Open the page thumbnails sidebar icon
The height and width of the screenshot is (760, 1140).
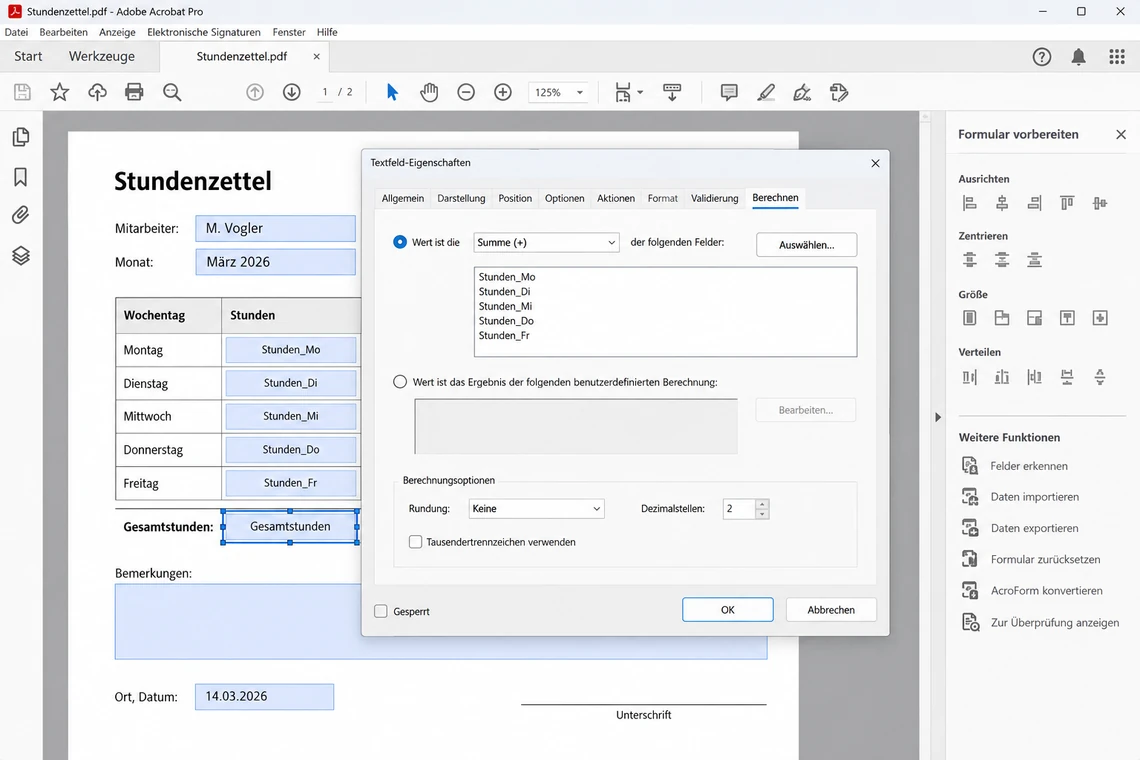21,137
